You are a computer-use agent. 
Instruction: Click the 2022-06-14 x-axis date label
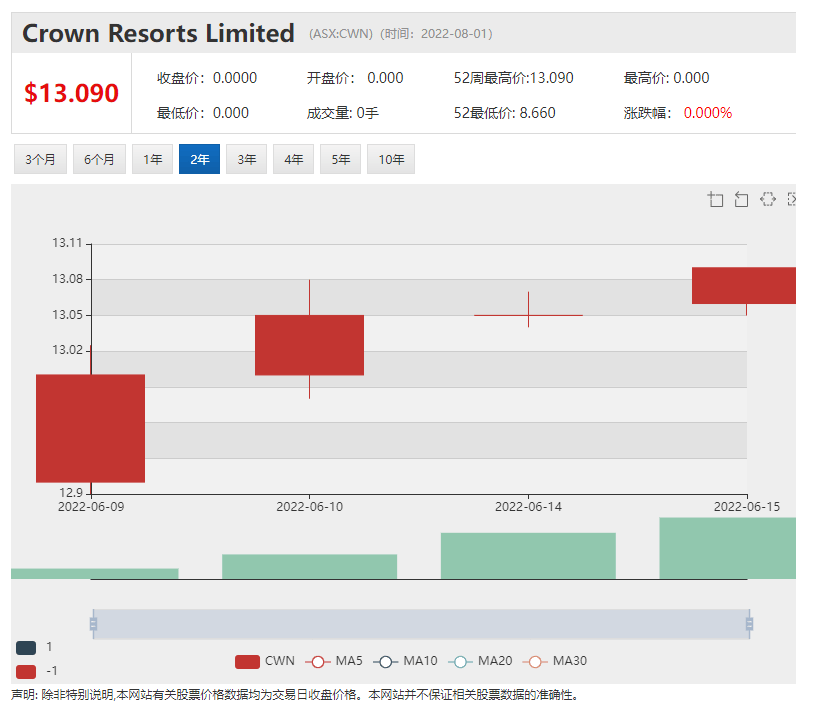click(528, 507)
